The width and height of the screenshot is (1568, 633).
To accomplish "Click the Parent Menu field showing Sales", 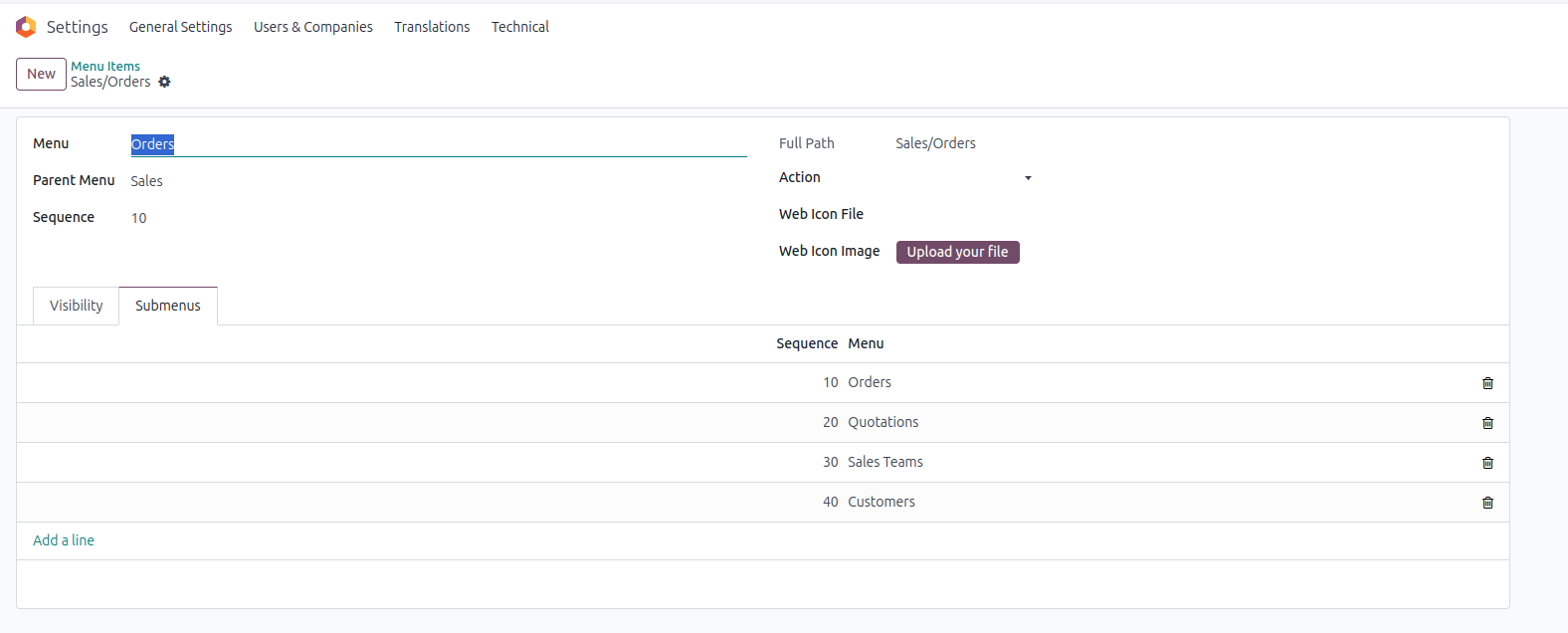I will point(439,181).
